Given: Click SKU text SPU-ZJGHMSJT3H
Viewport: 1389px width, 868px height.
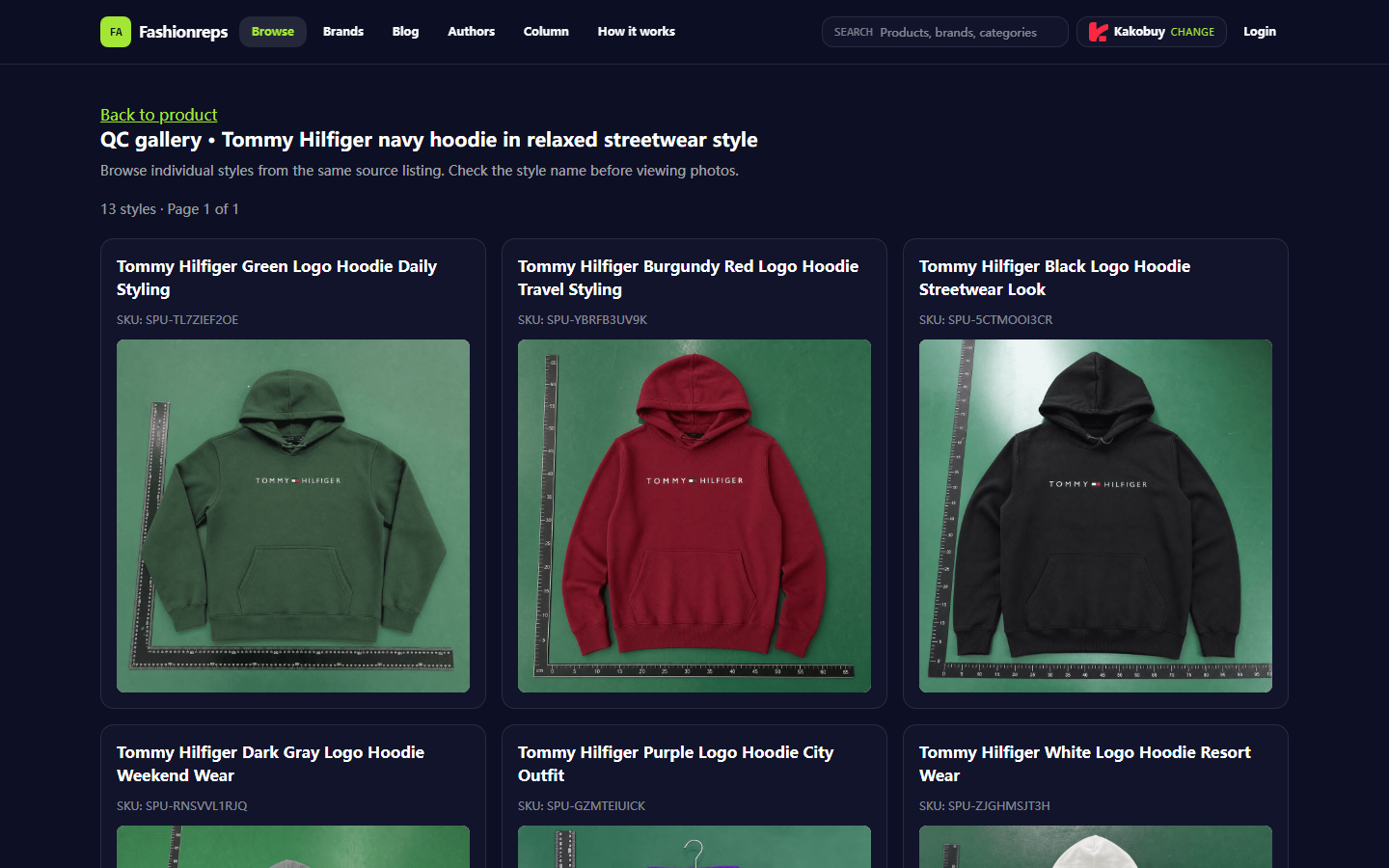Looking at the screenshot, I should (x=985, y=806).
